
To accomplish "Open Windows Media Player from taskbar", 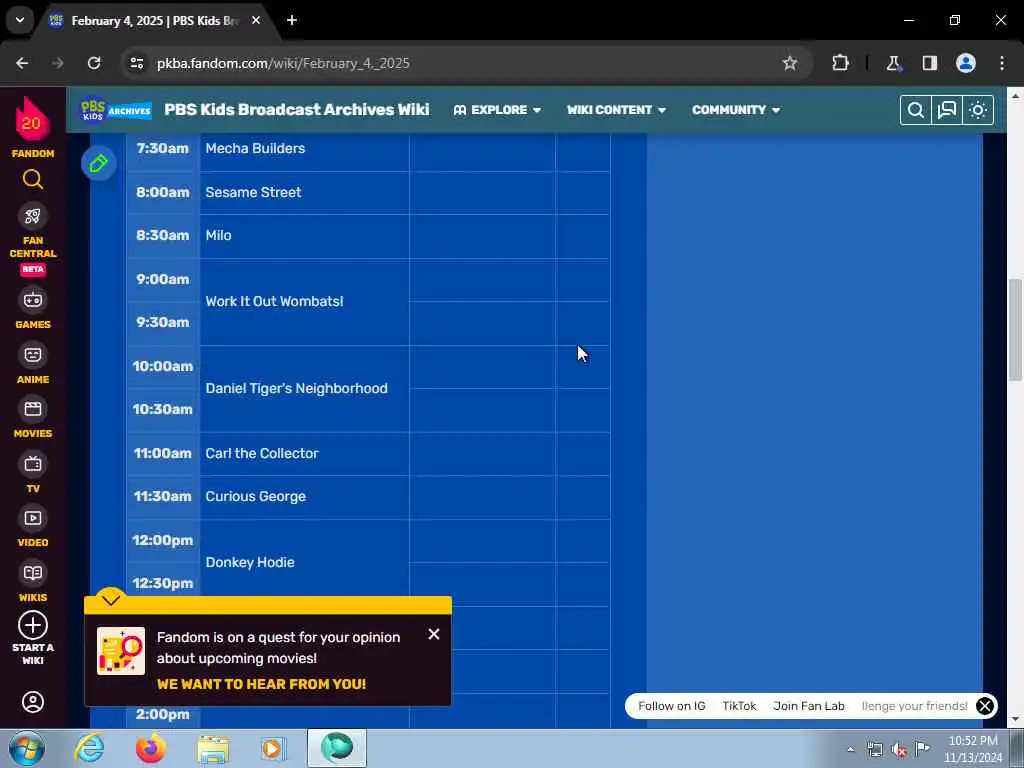I will coord(274,748).
